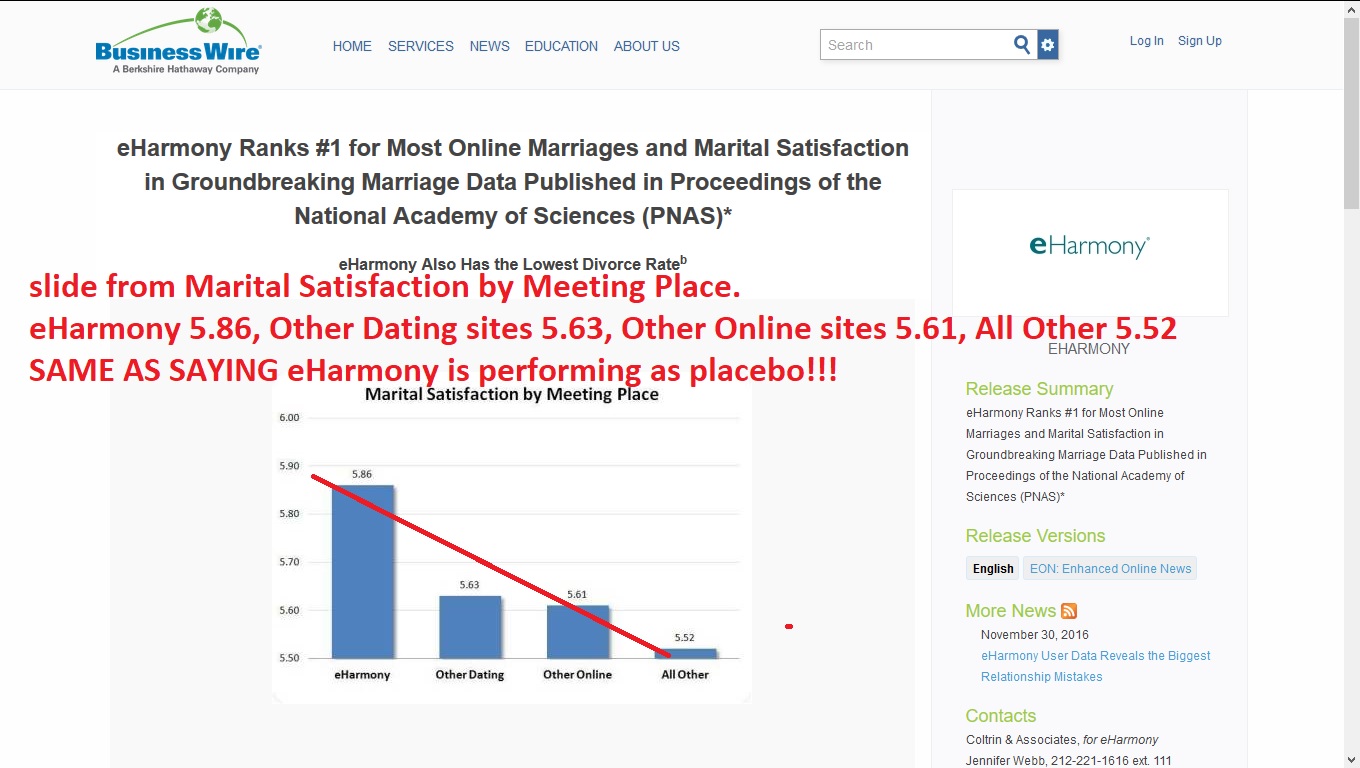Click the Release Versions heading
This screenshot has height=768, width=1360.
1035,536
